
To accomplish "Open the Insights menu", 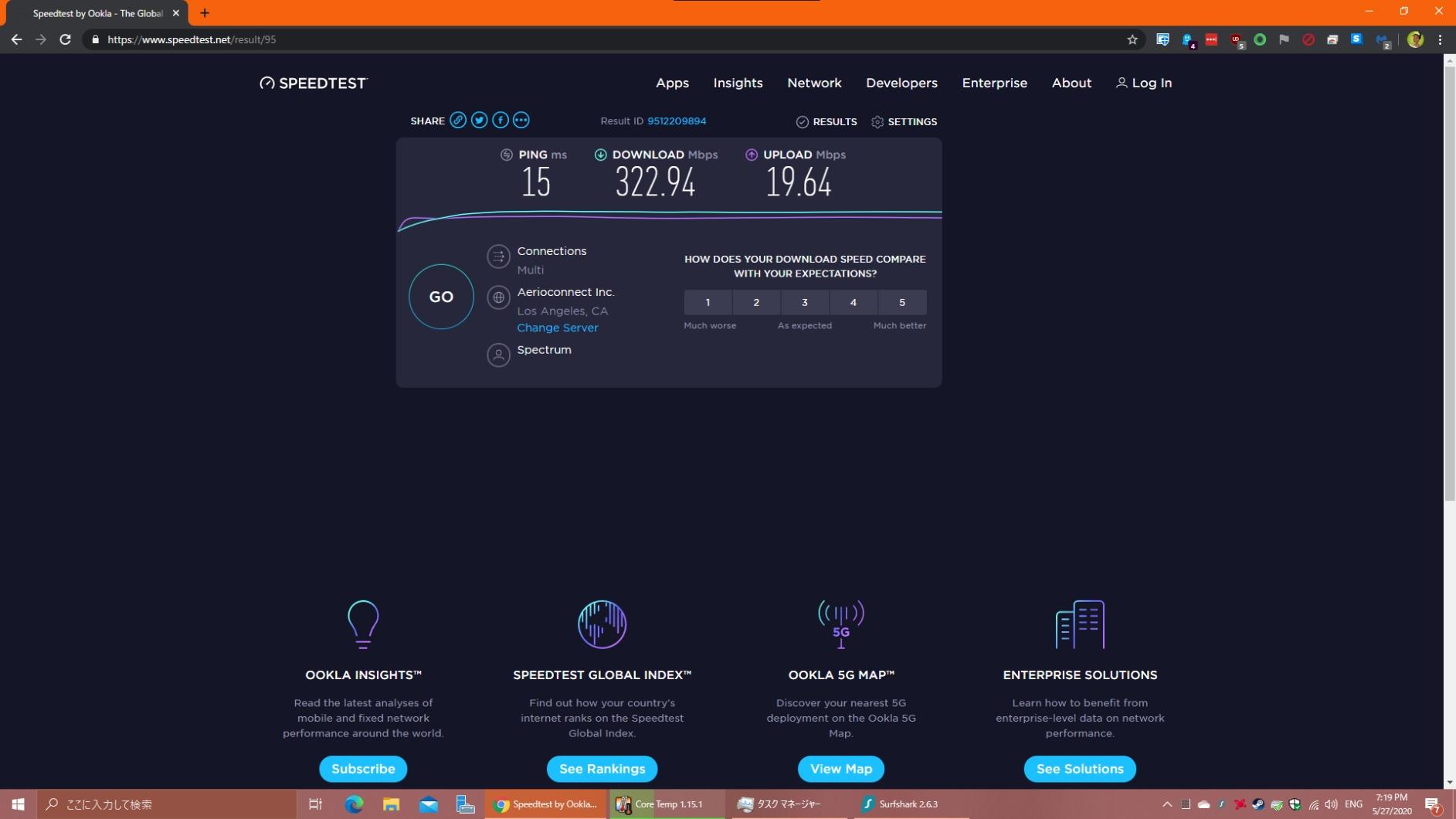I will coord(738,83).
